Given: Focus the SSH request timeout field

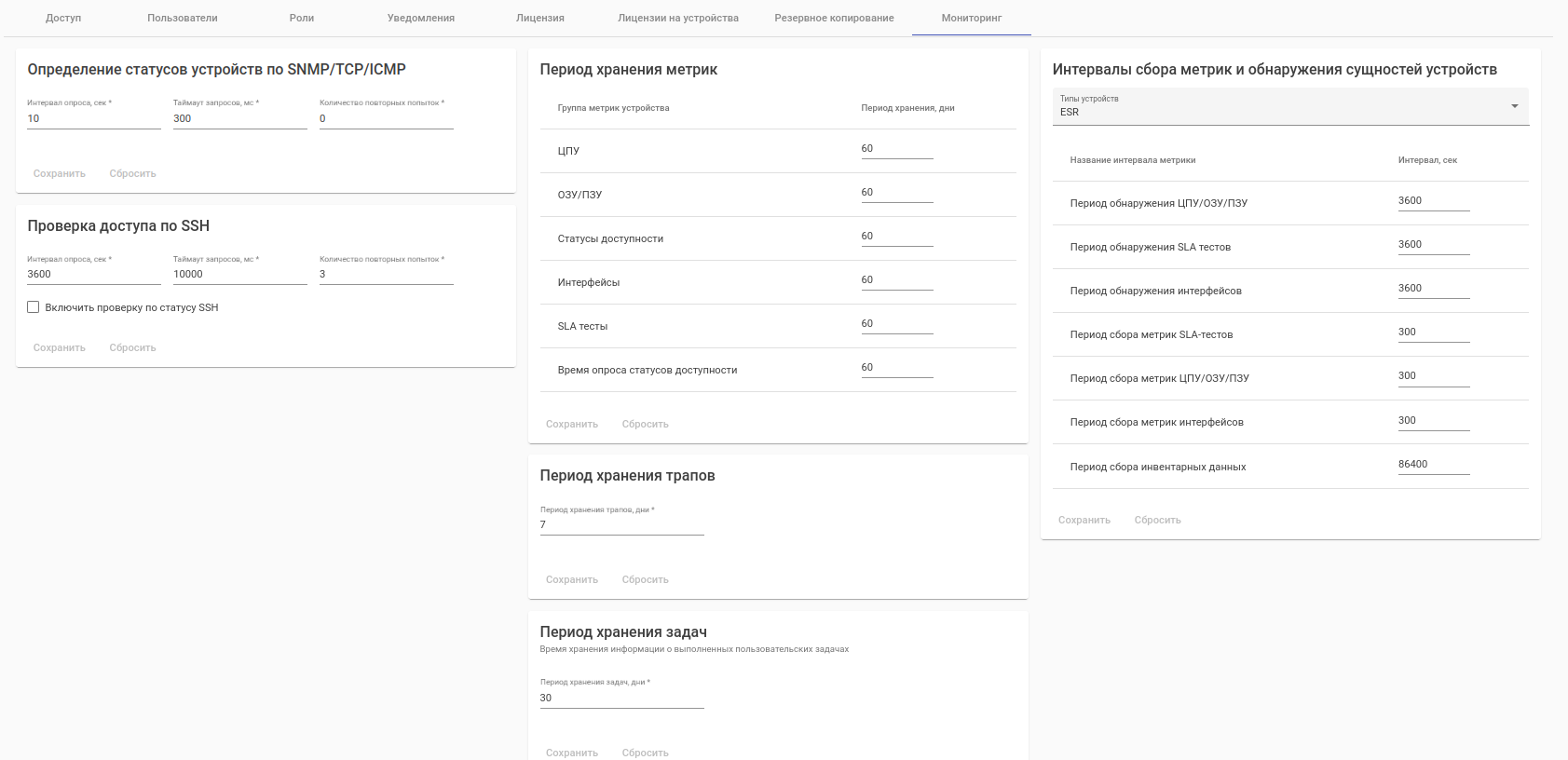Looking at the screenshot, I should 239,274.
